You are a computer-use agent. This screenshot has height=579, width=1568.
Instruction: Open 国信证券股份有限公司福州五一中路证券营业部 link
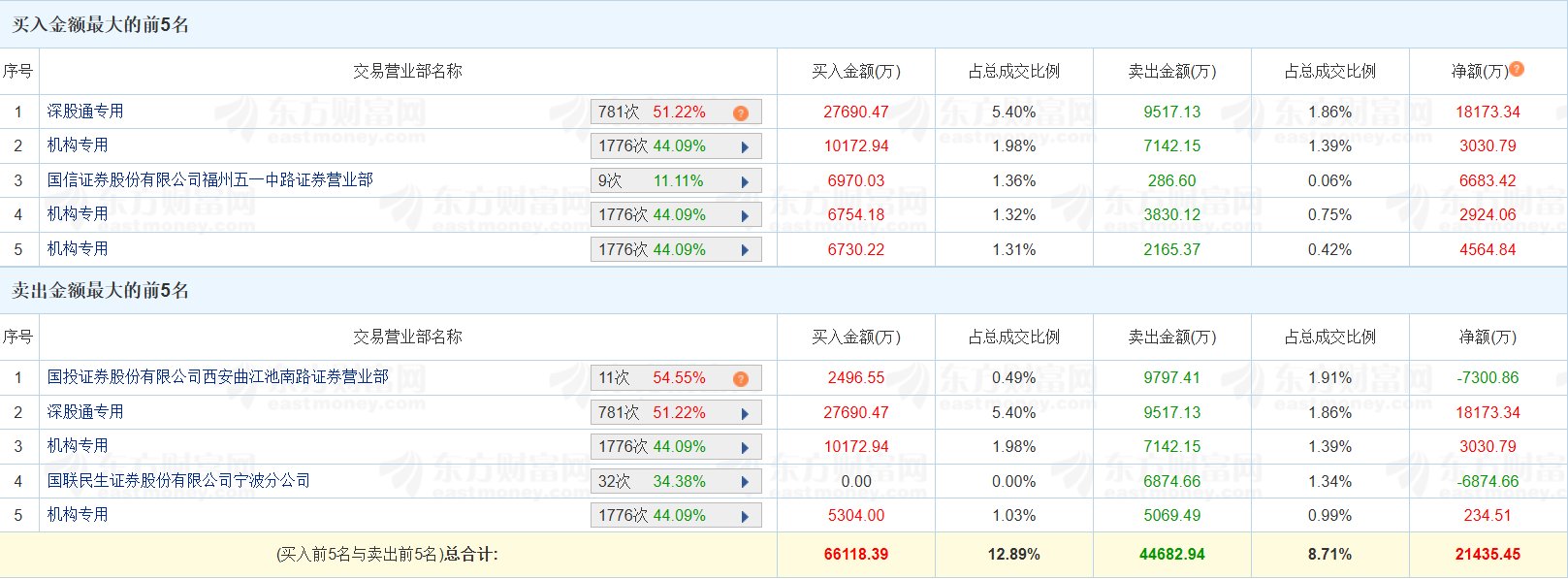[x=209, y=180]
